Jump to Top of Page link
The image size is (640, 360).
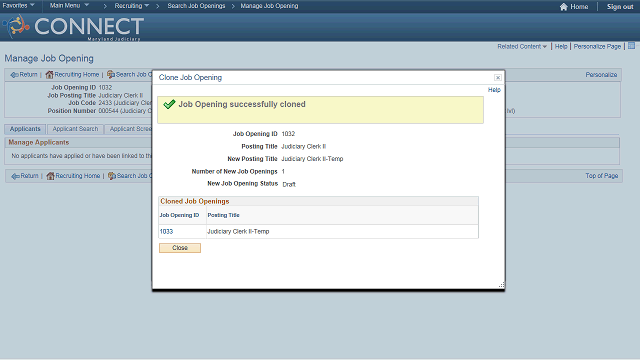[x=602, y=176]
